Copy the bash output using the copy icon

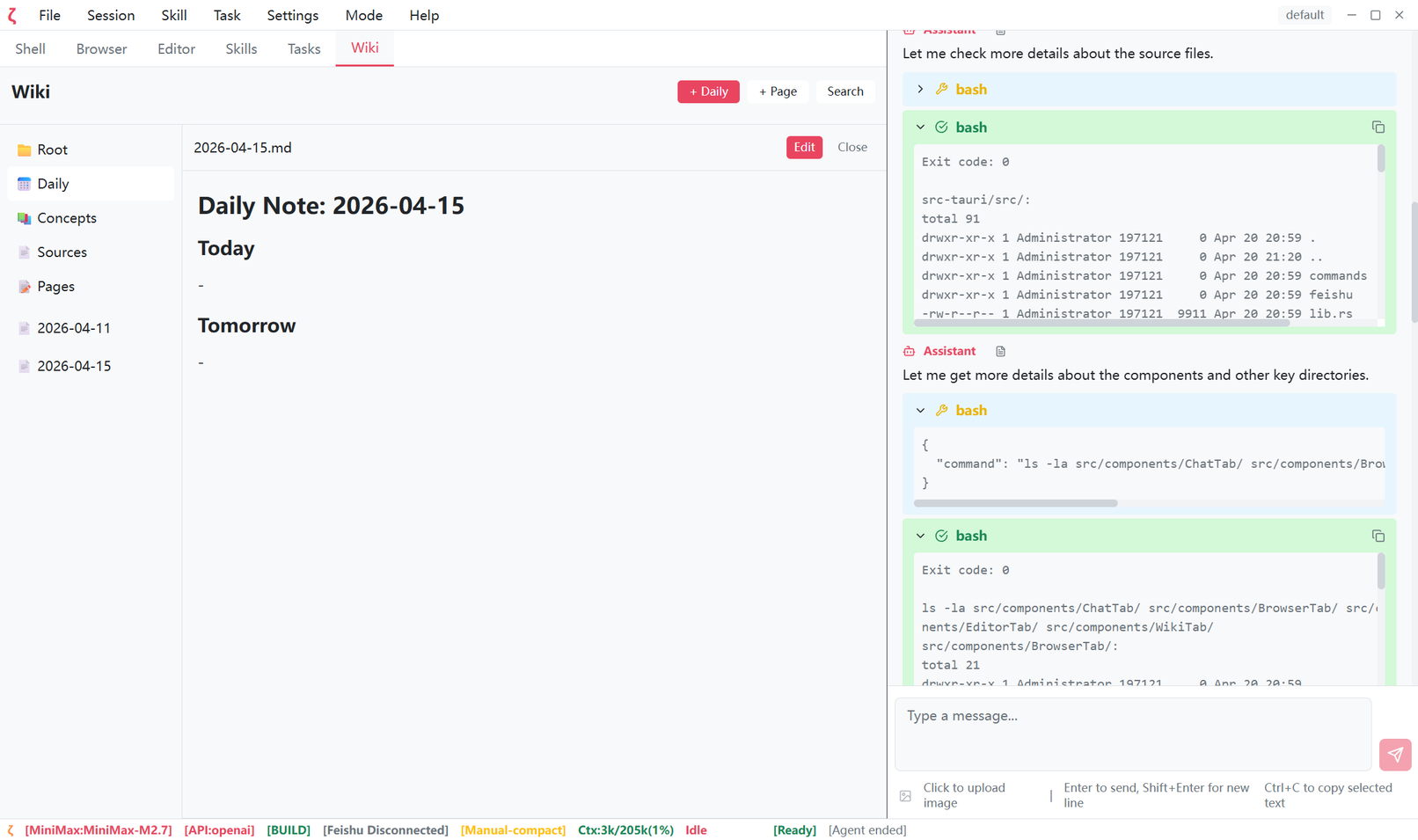pos(1378,127)
